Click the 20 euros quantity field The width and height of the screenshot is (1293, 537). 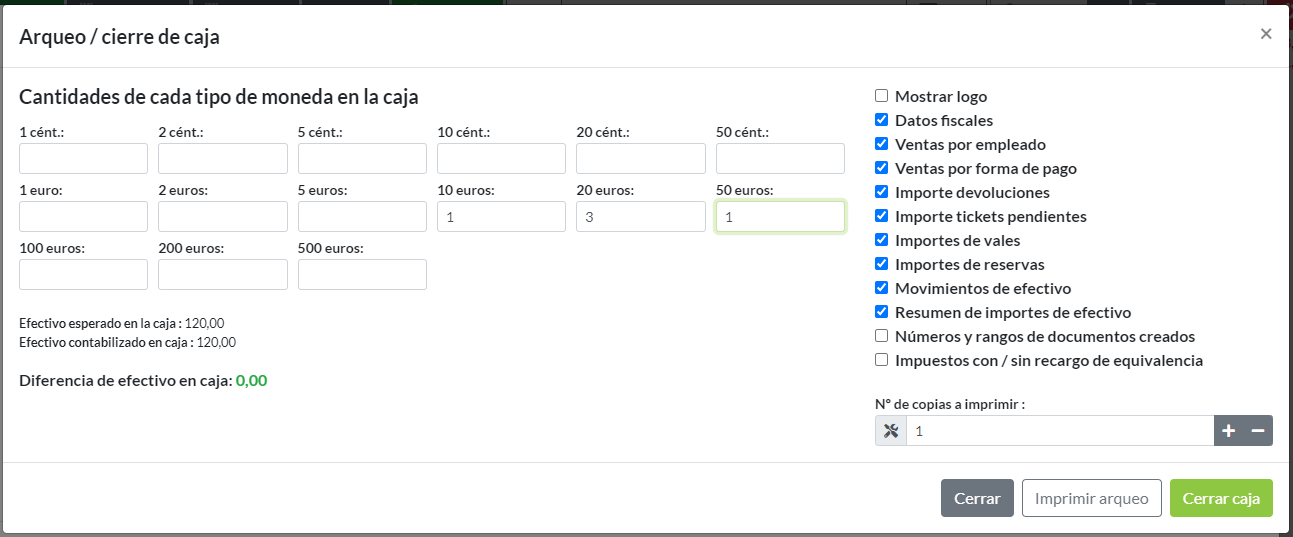coord(640,217)
